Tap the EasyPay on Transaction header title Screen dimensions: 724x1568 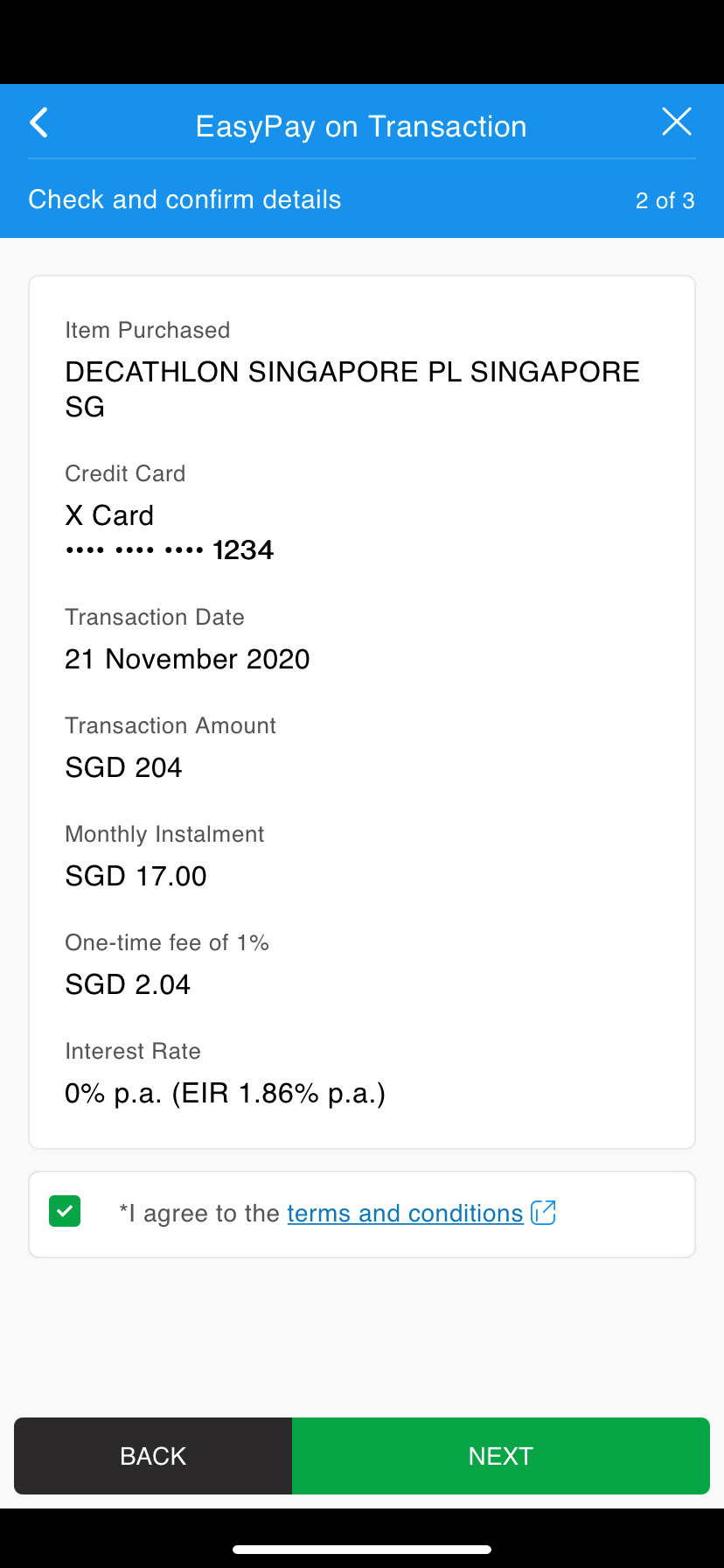click(361, 126)
